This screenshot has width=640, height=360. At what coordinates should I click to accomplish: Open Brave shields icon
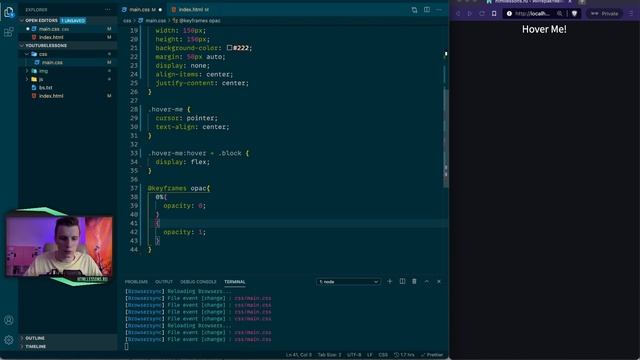tap(574, 13)
